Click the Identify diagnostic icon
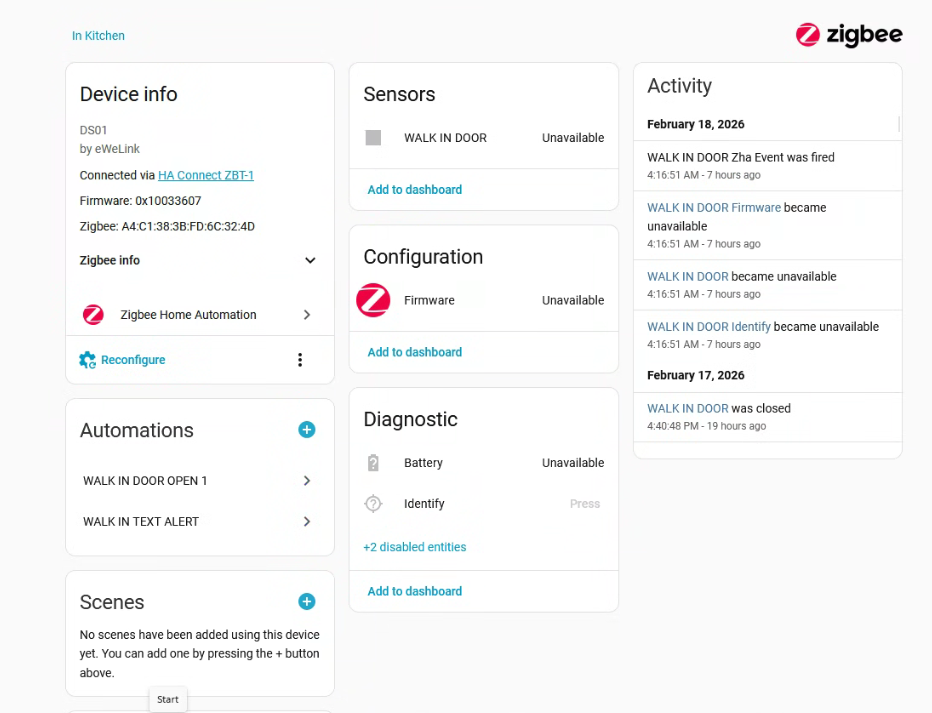Viewport: 932px width, 713px height. pos(373,504)
